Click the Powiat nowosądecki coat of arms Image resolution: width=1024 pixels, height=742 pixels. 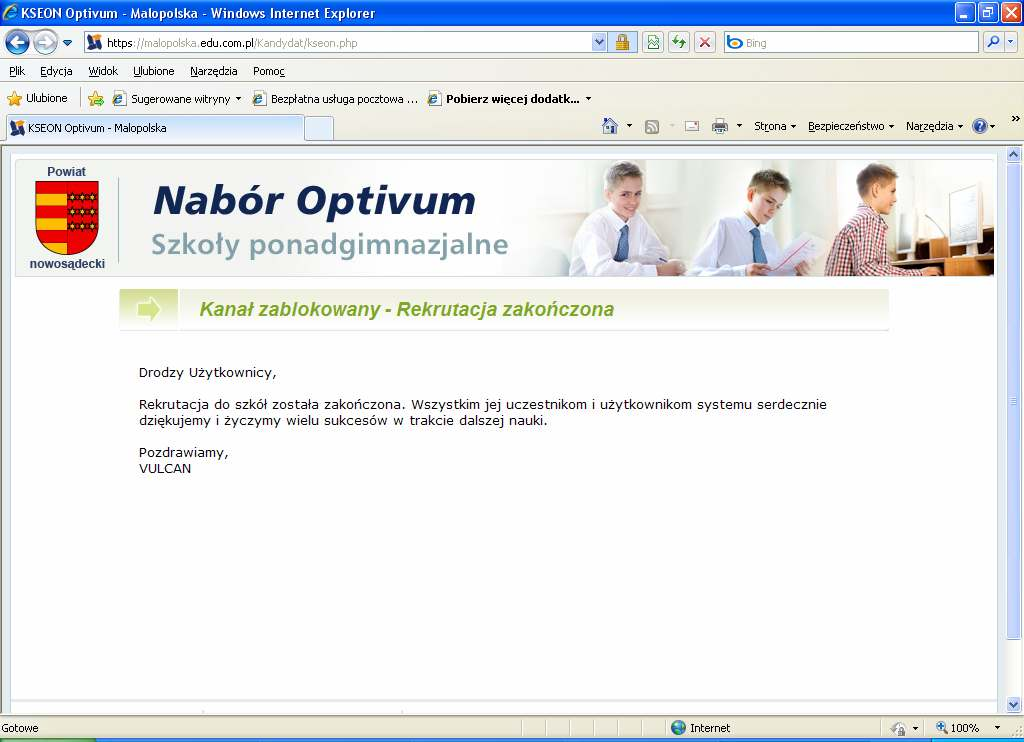[x=67, y=218]
